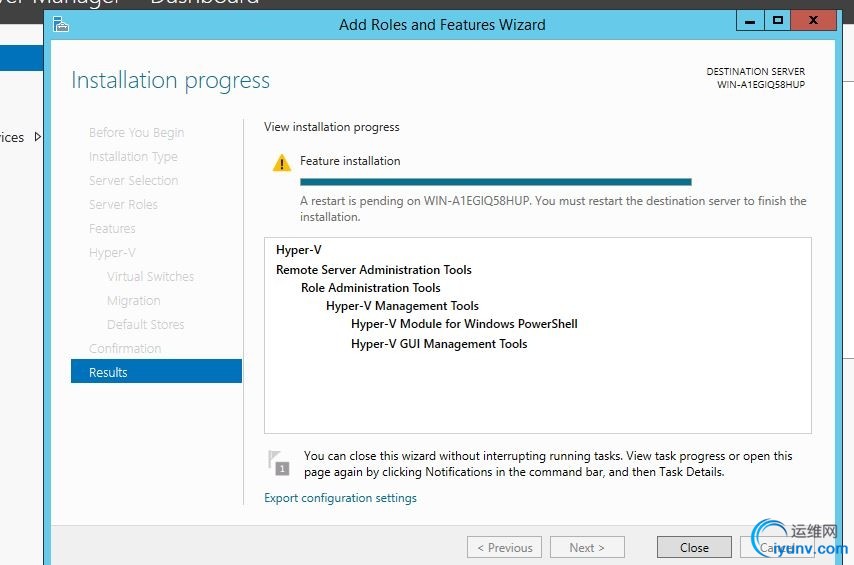This screenshot has height=565, width=854.
Task: Click Hyper-V GUI Management Tools entry
Action: pos(439,344)
